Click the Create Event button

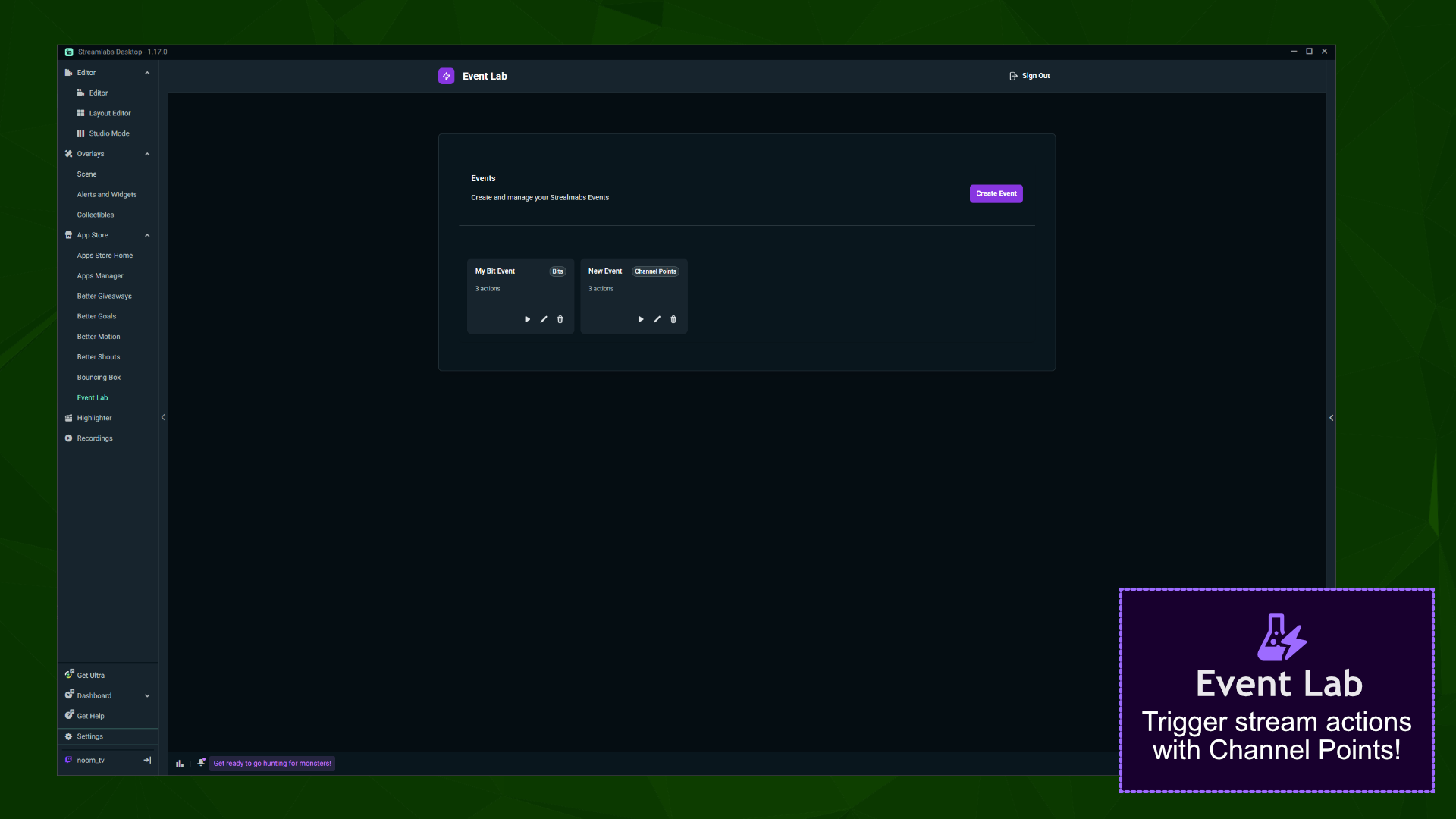996,193
